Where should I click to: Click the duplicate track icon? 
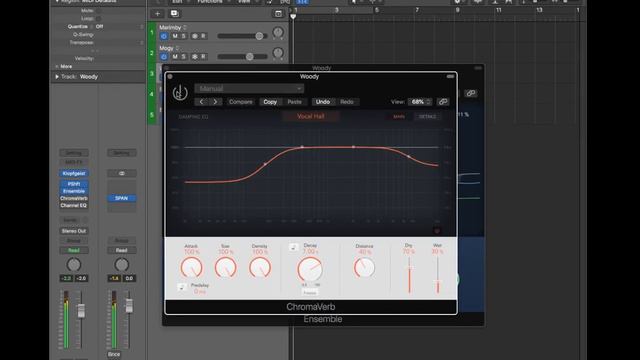[x=175, y=13]
